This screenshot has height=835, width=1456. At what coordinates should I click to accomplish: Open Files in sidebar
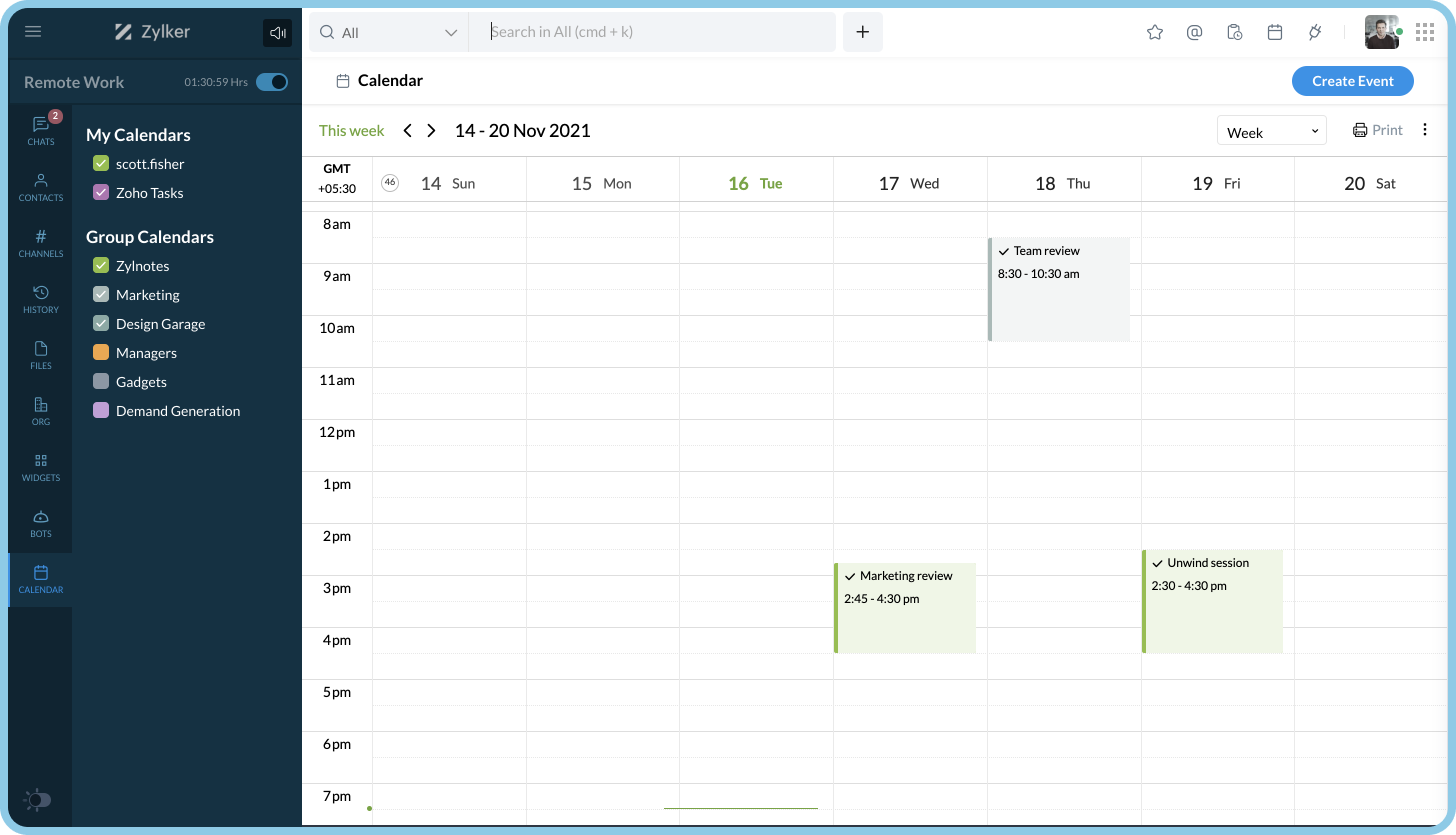41,355
